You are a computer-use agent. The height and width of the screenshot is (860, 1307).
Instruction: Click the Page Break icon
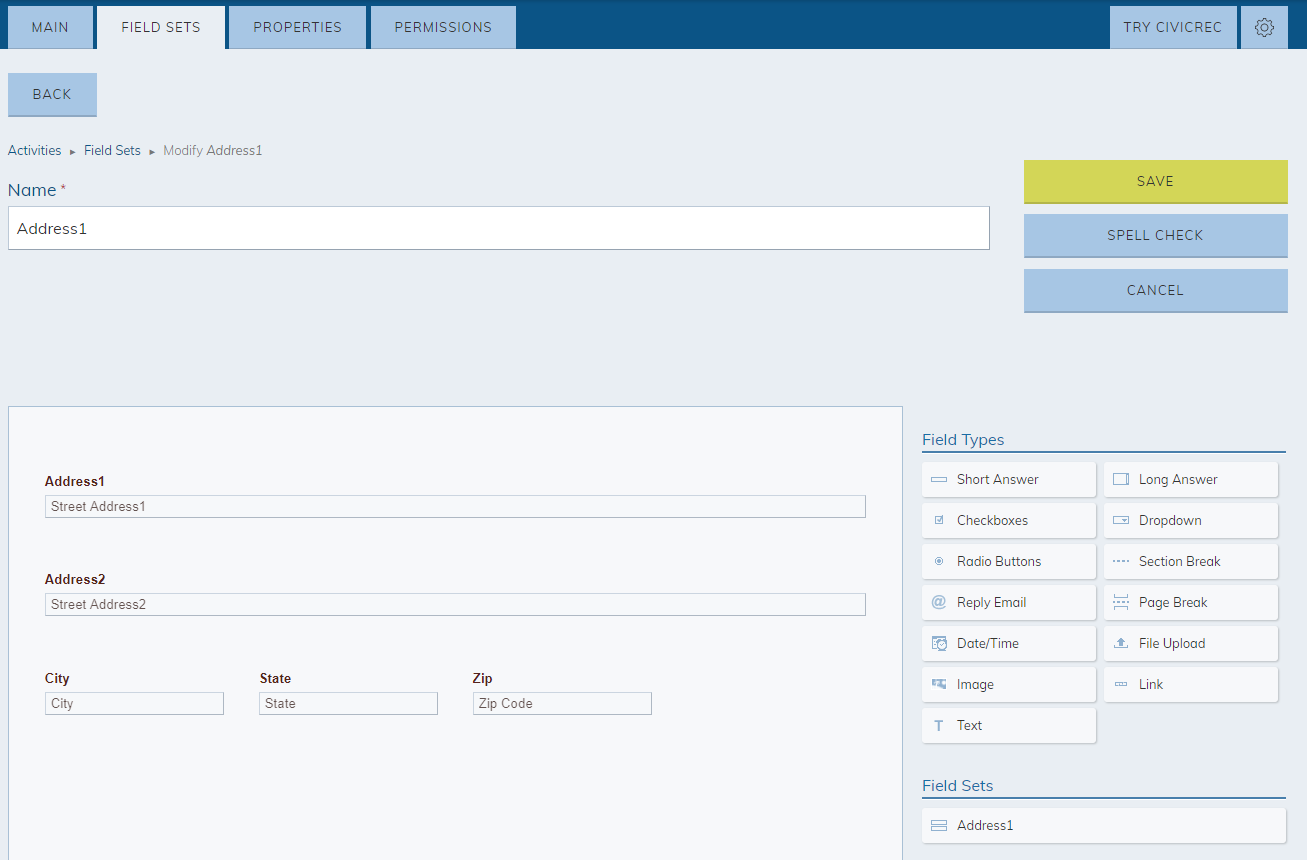coord(1121,603)
